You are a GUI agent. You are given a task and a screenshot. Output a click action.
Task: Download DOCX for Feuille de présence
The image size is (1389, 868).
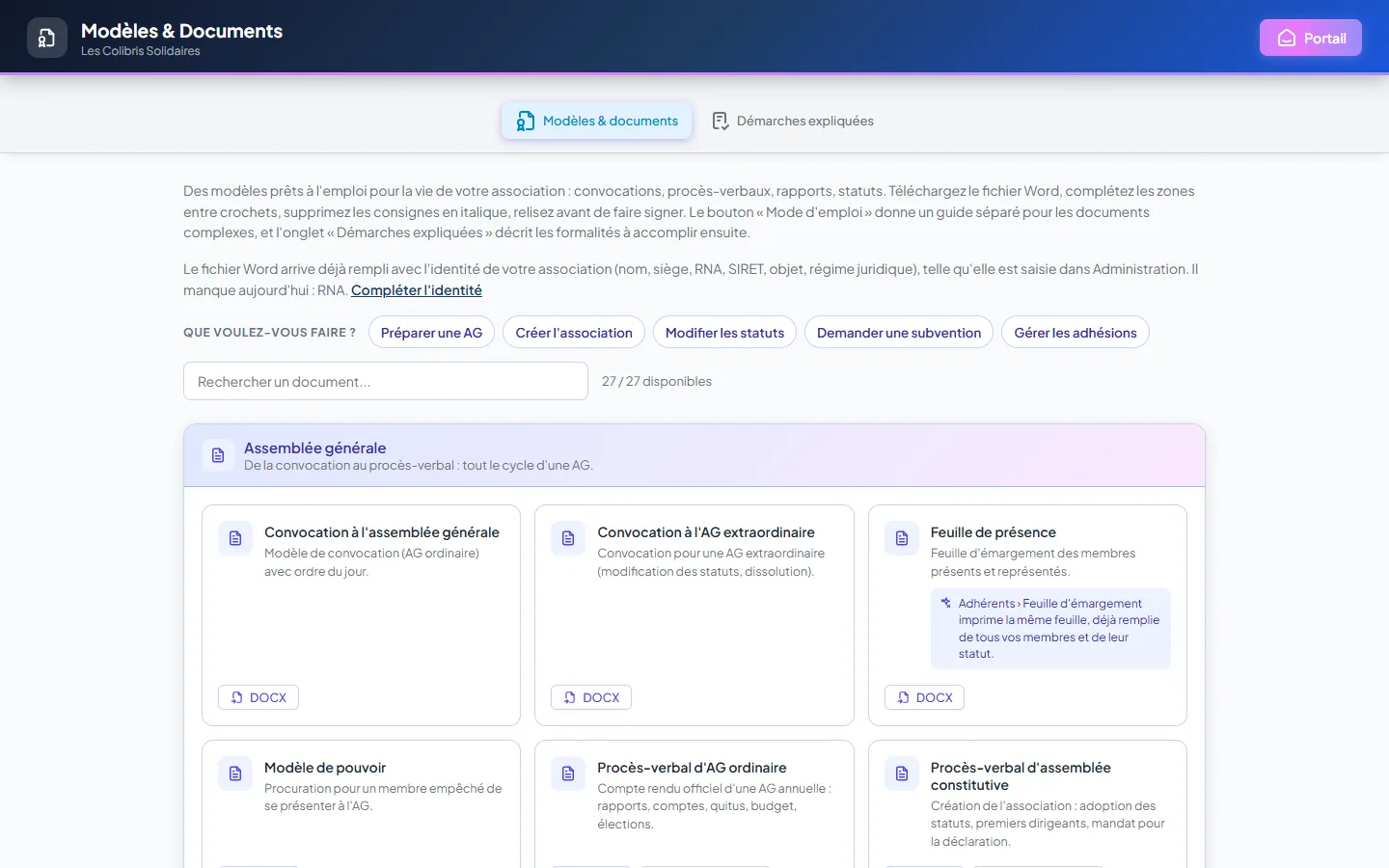(924, 697)
